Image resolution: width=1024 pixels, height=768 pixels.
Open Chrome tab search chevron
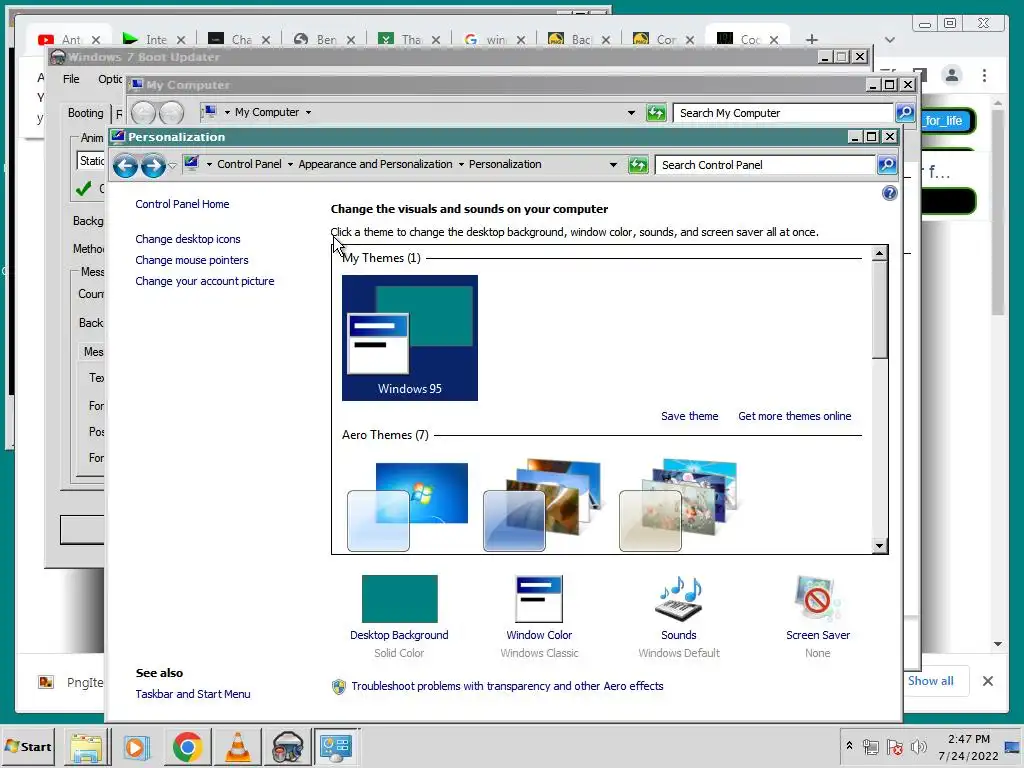click(889, 40)
